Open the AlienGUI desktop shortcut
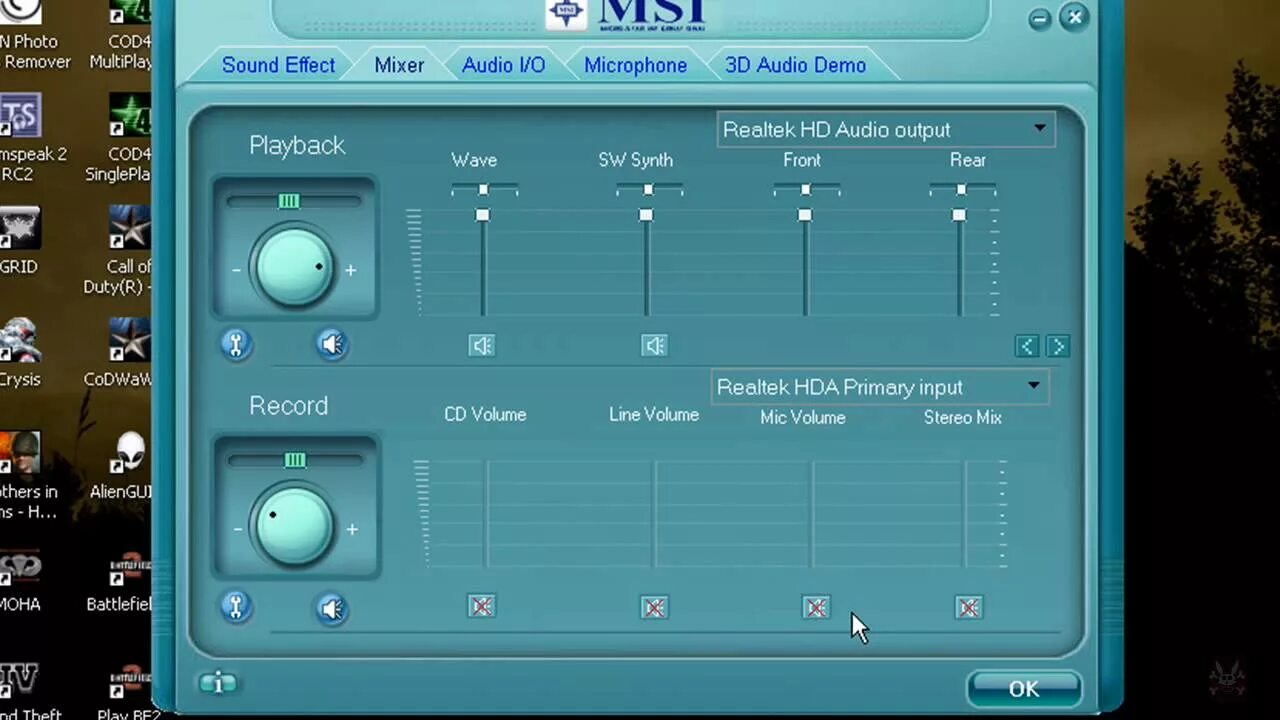The height and width of the screenshot is (720, 1280). coord(126,466)
